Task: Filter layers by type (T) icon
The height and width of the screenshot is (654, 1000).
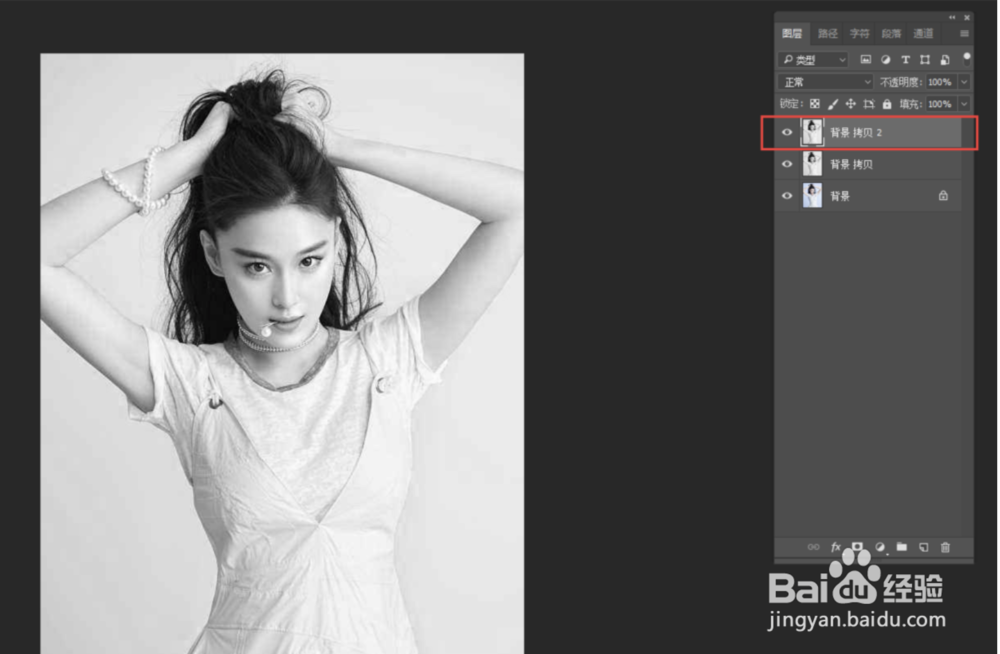Action: coord(905,60)
